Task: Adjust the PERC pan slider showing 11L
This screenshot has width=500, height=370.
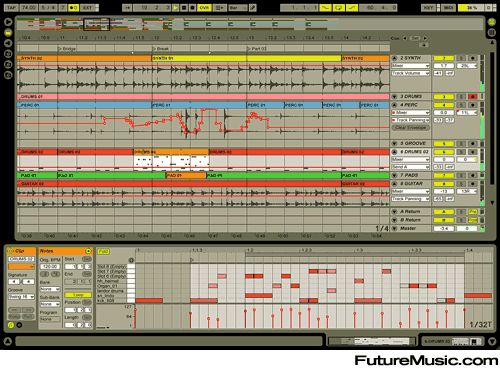Action: click(466, 113)
